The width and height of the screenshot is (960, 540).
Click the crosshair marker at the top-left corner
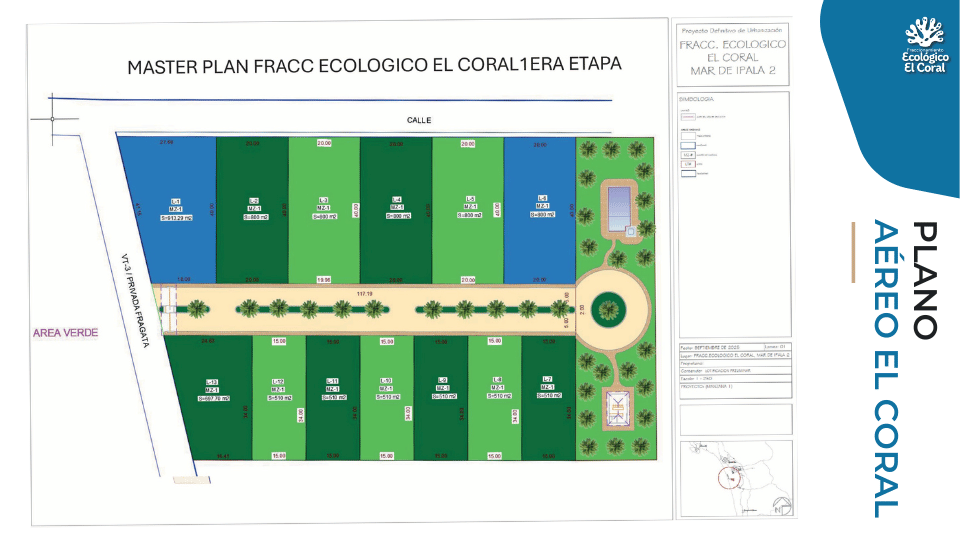tap(53, 119)
